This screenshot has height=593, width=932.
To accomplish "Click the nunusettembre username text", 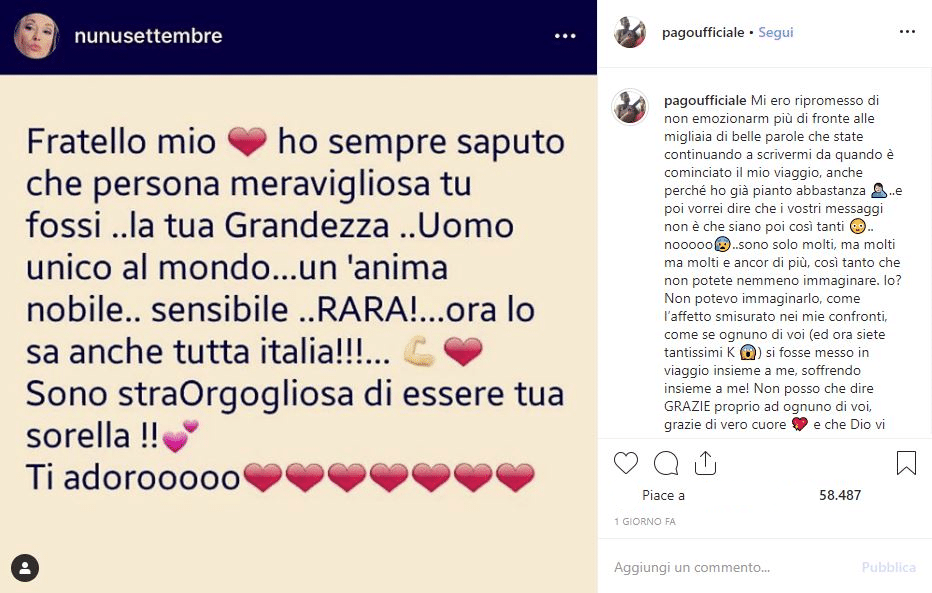I will pyautogui.click(x=148, y=37).
